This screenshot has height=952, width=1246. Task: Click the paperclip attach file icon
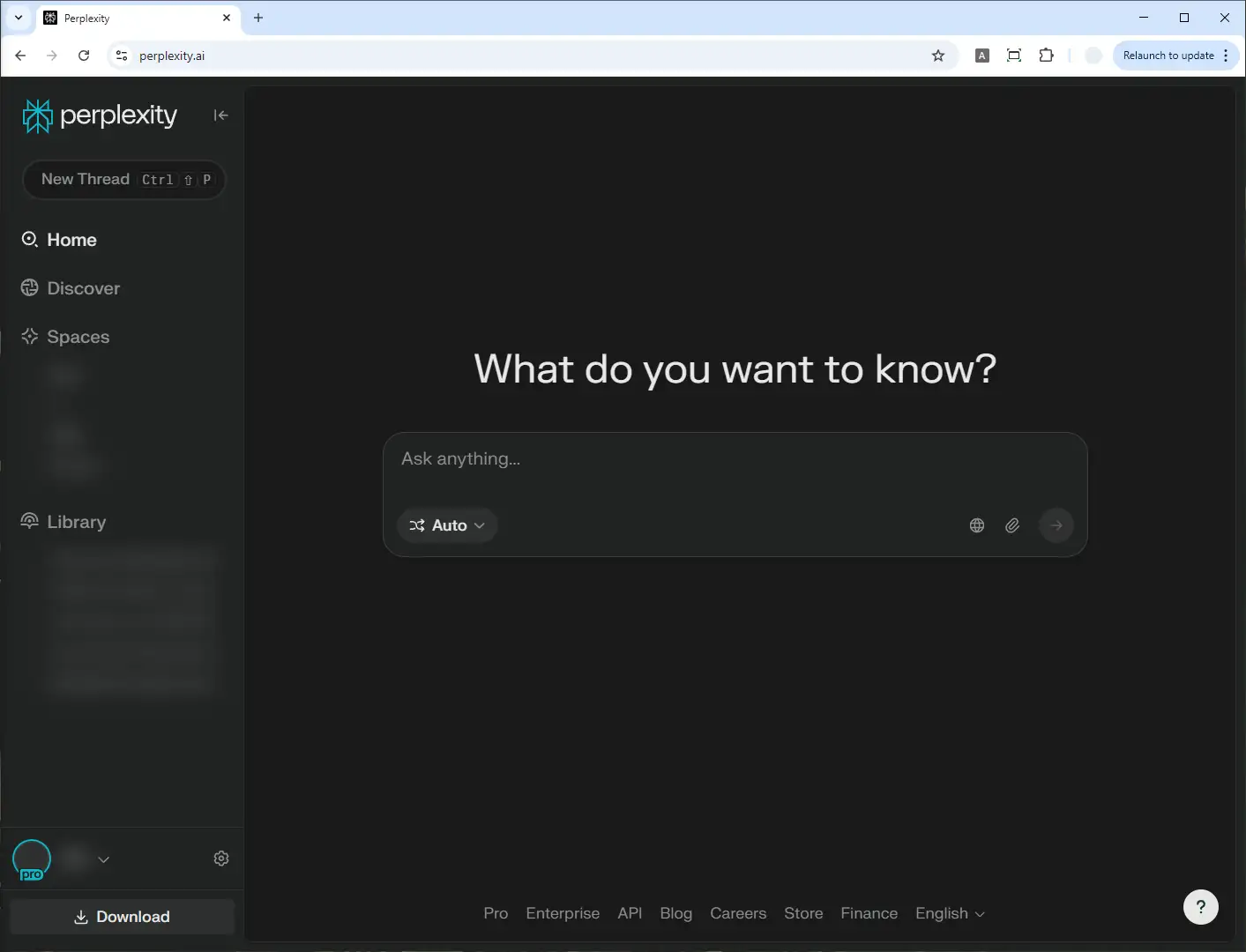pyautogui.click(x=1012, y=525)
